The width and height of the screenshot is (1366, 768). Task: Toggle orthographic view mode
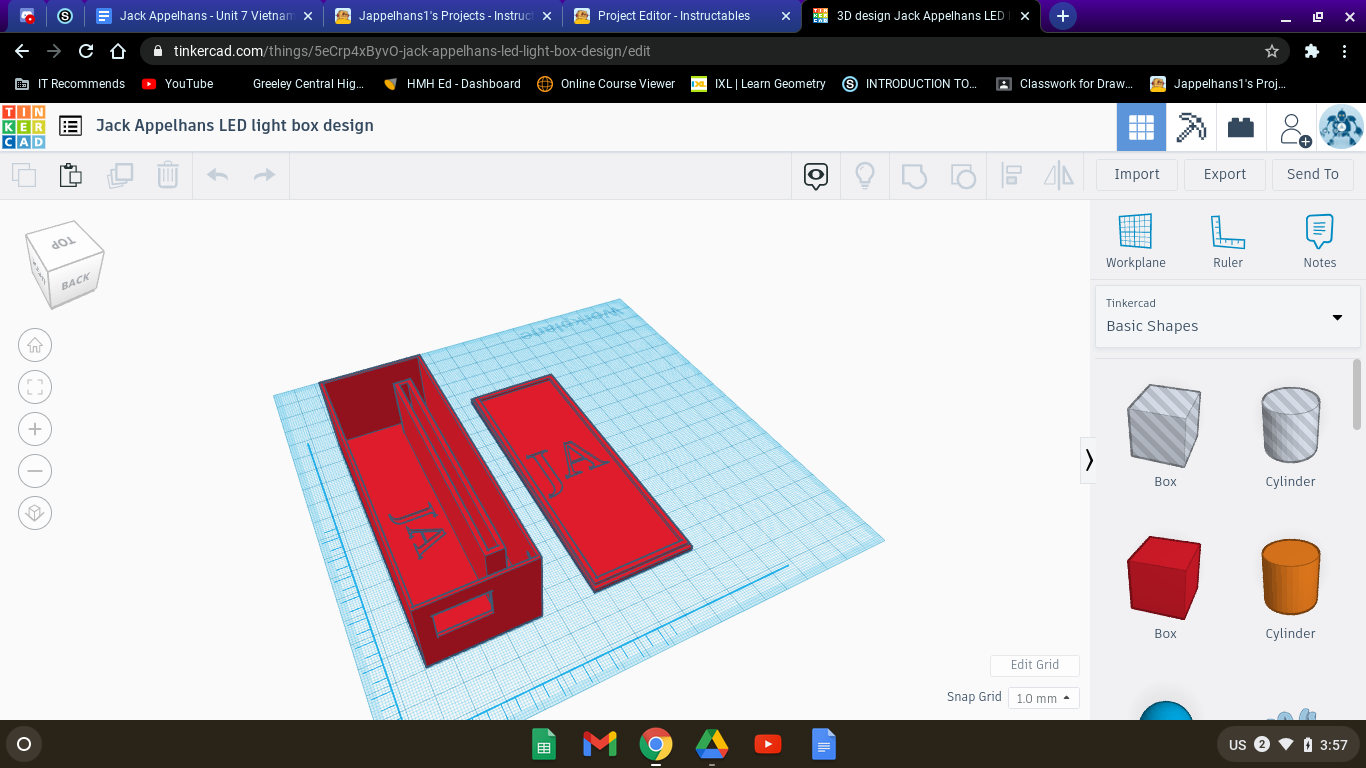point(35,512)
